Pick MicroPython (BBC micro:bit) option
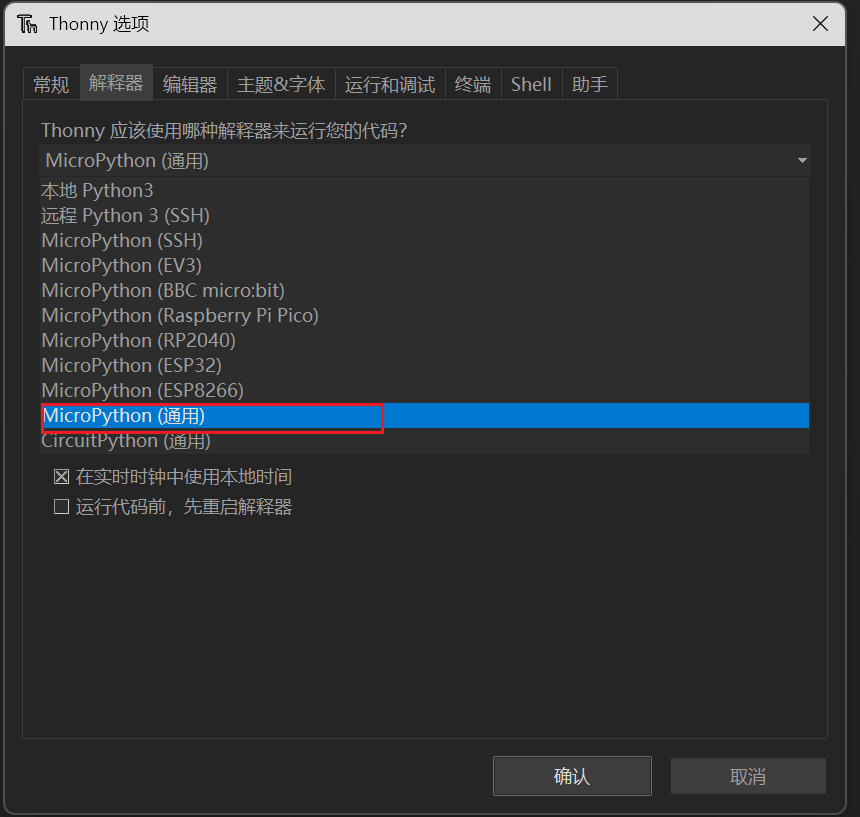This screenshot has height=817, width=860. (425, 291)
